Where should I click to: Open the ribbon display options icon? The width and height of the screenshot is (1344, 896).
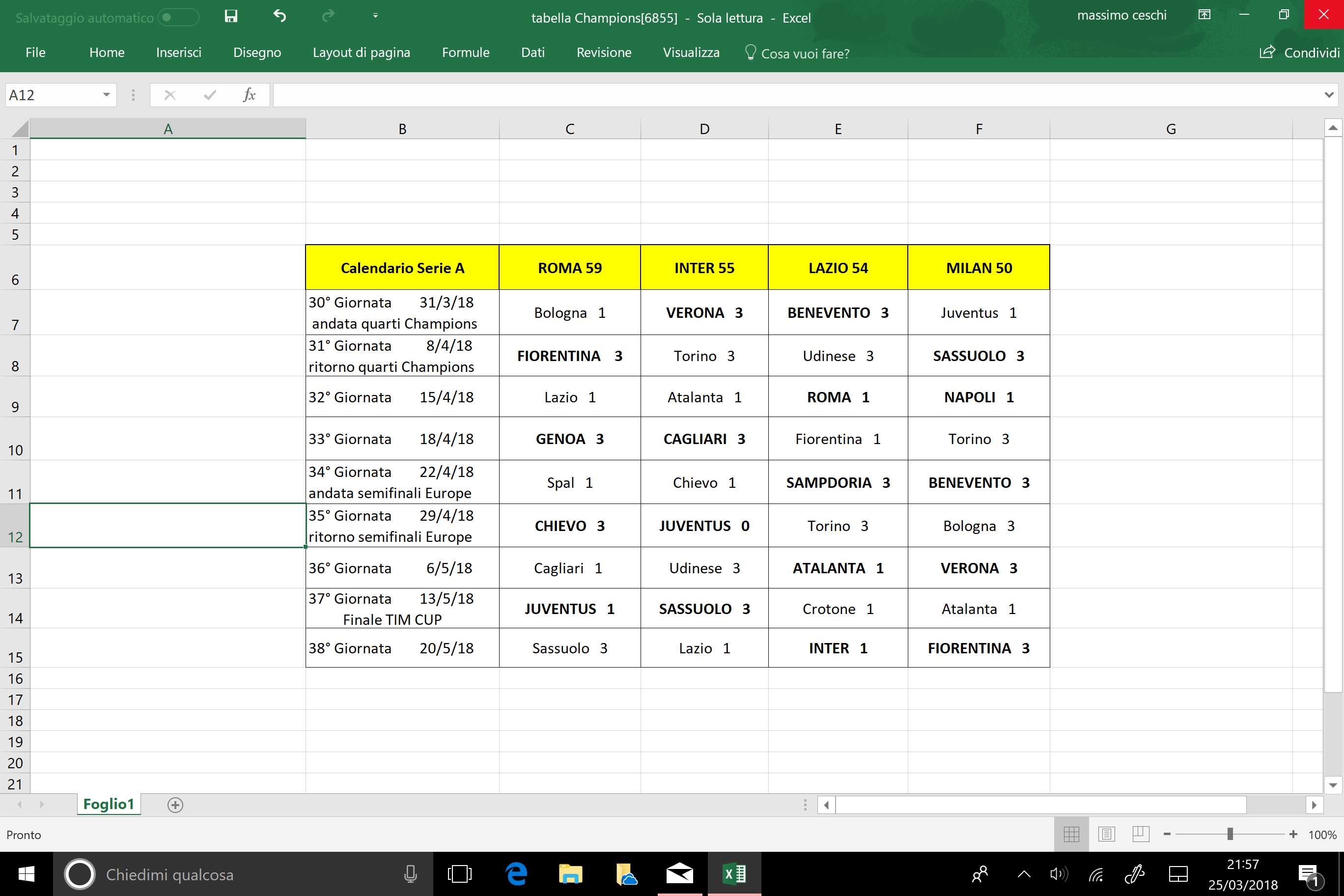pos(1204,15)
